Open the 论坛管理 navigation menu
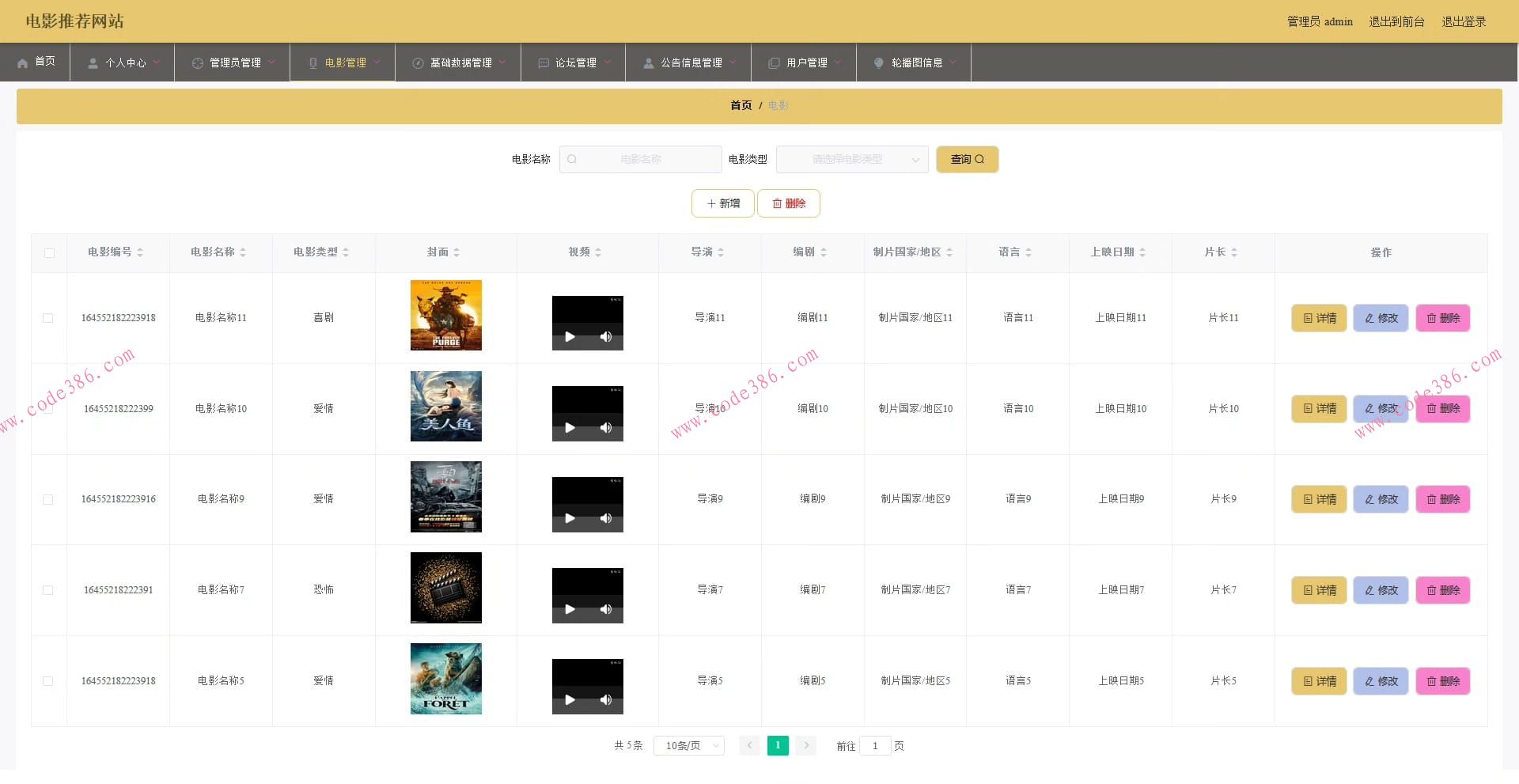 574,62
